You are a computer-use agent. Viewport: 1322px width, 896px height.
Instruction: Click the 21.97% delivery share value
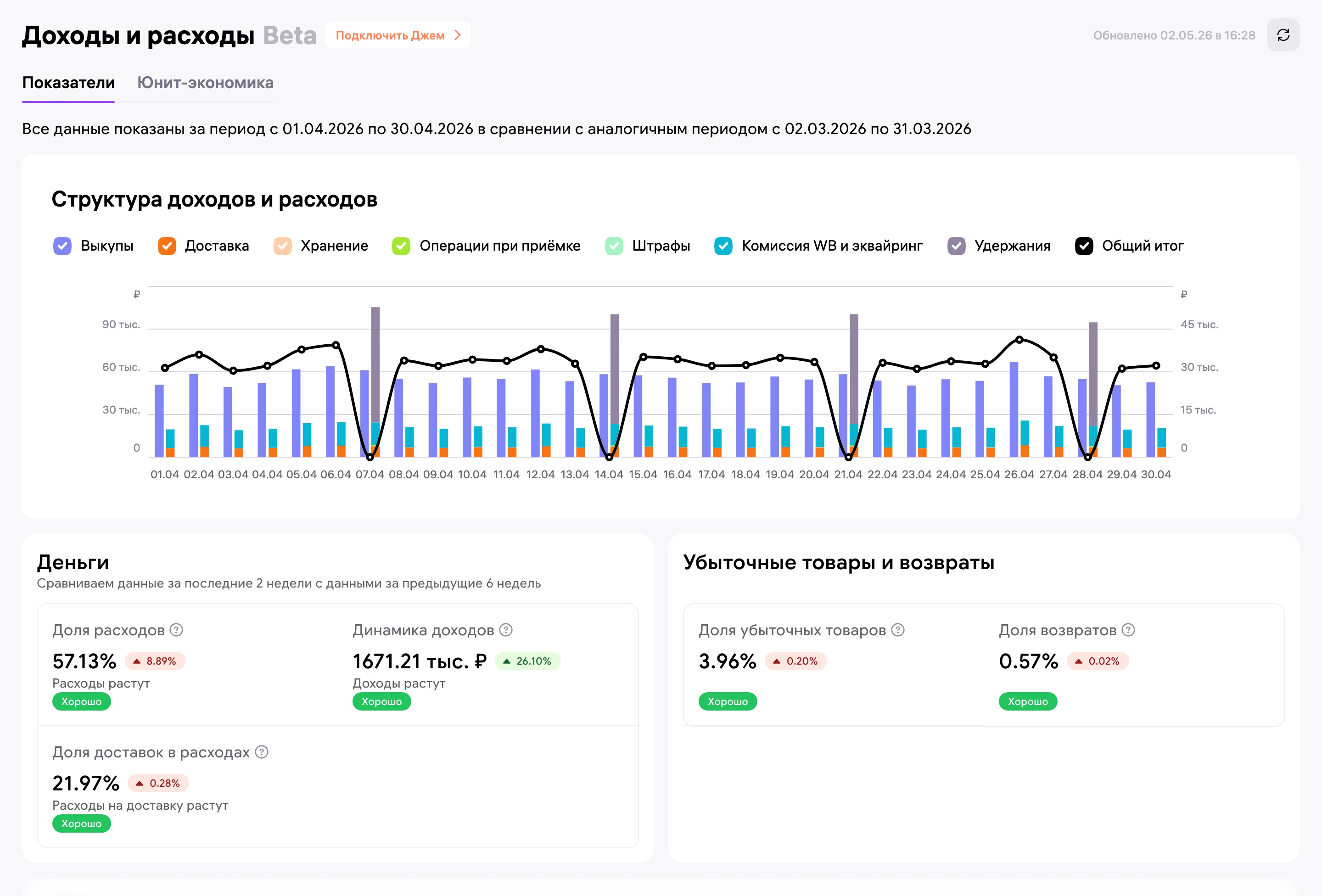point(86,784)
